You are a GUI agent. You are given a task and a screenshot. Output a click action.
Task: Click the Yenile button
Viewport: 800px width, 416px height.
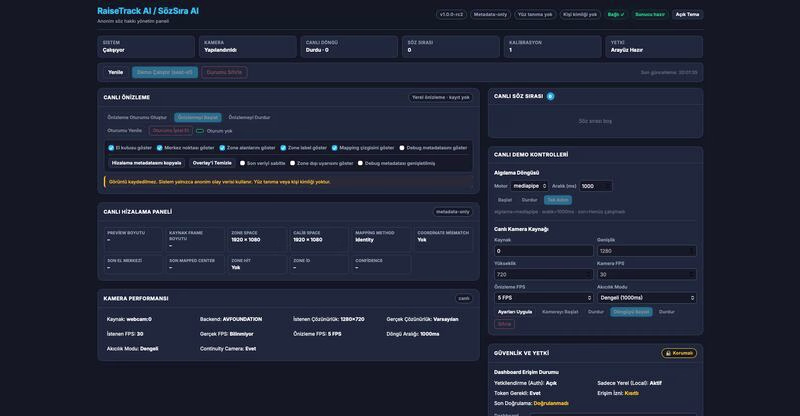coord(115,72)
